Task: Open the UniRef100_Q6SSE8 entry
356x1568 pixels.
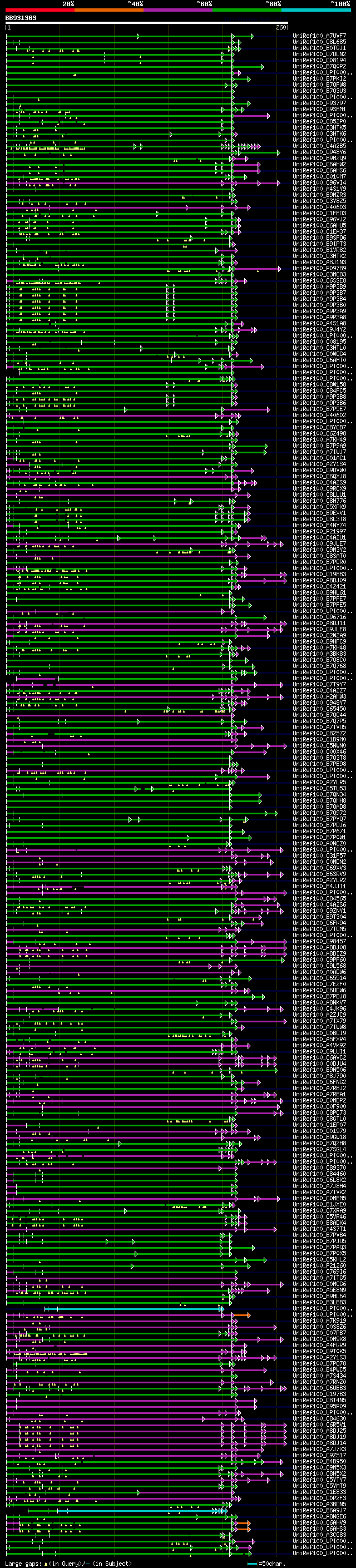Action: pyautogui.click(x=319, y=280)
